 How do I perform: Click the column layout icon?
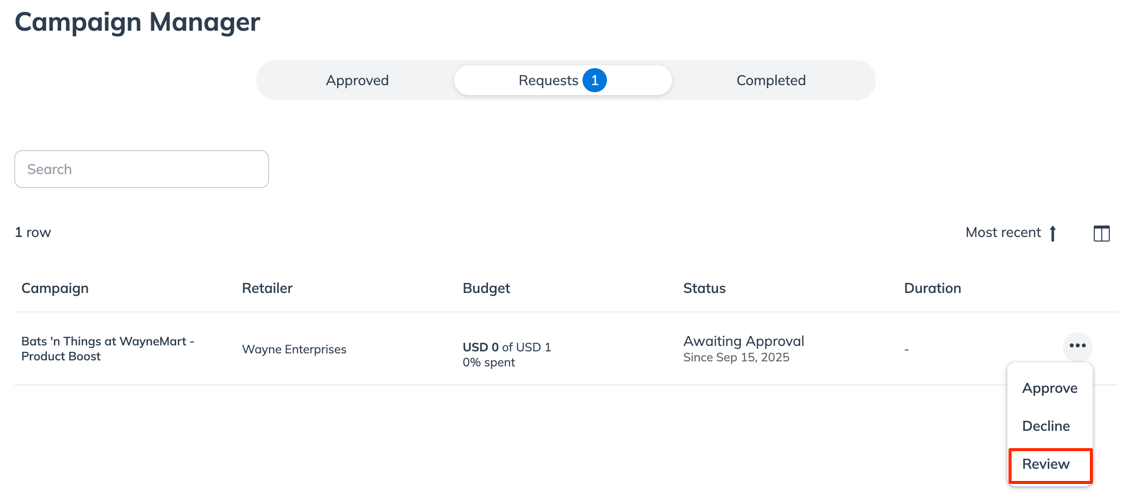1102,233
